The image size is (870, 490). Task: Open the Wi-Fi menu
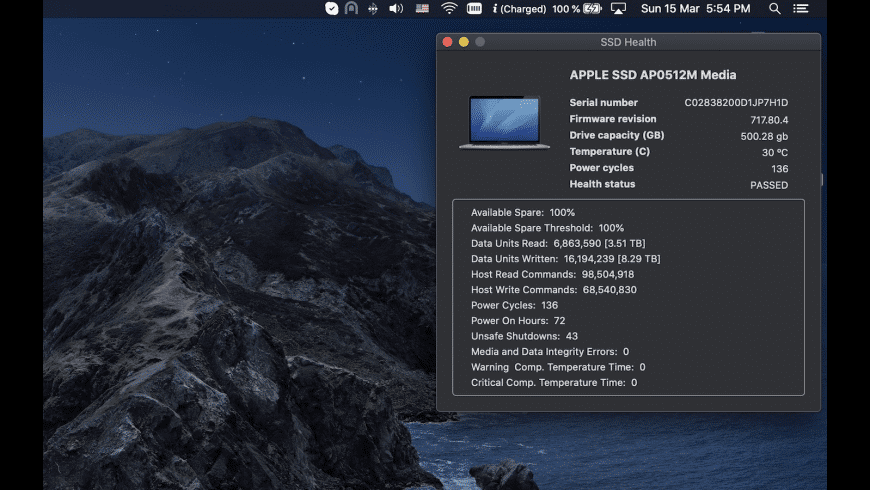(449, 8)
